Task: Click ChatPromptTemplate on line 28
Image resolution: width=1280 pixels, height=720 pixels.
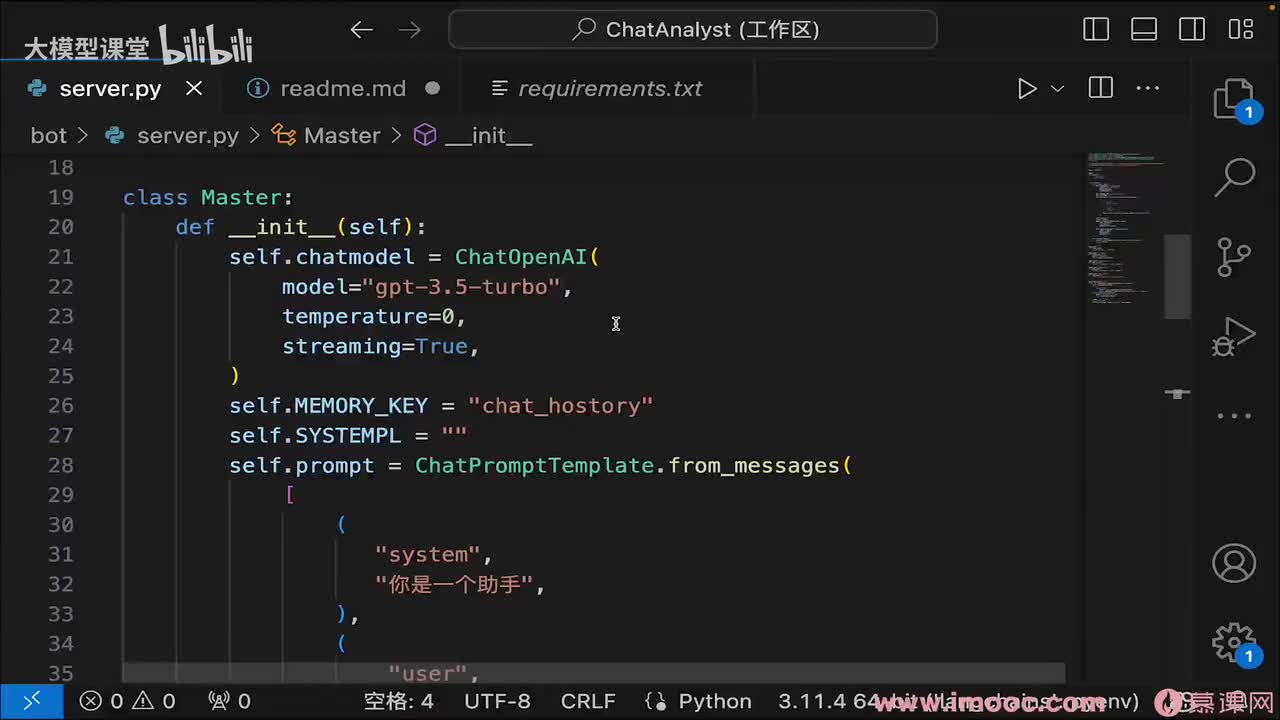Action: pyautogui.click(x=534, y=466)
